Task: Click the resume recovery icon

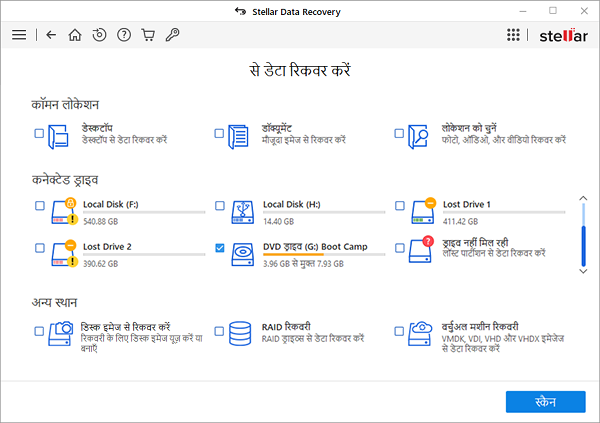Action: point(99,35)
